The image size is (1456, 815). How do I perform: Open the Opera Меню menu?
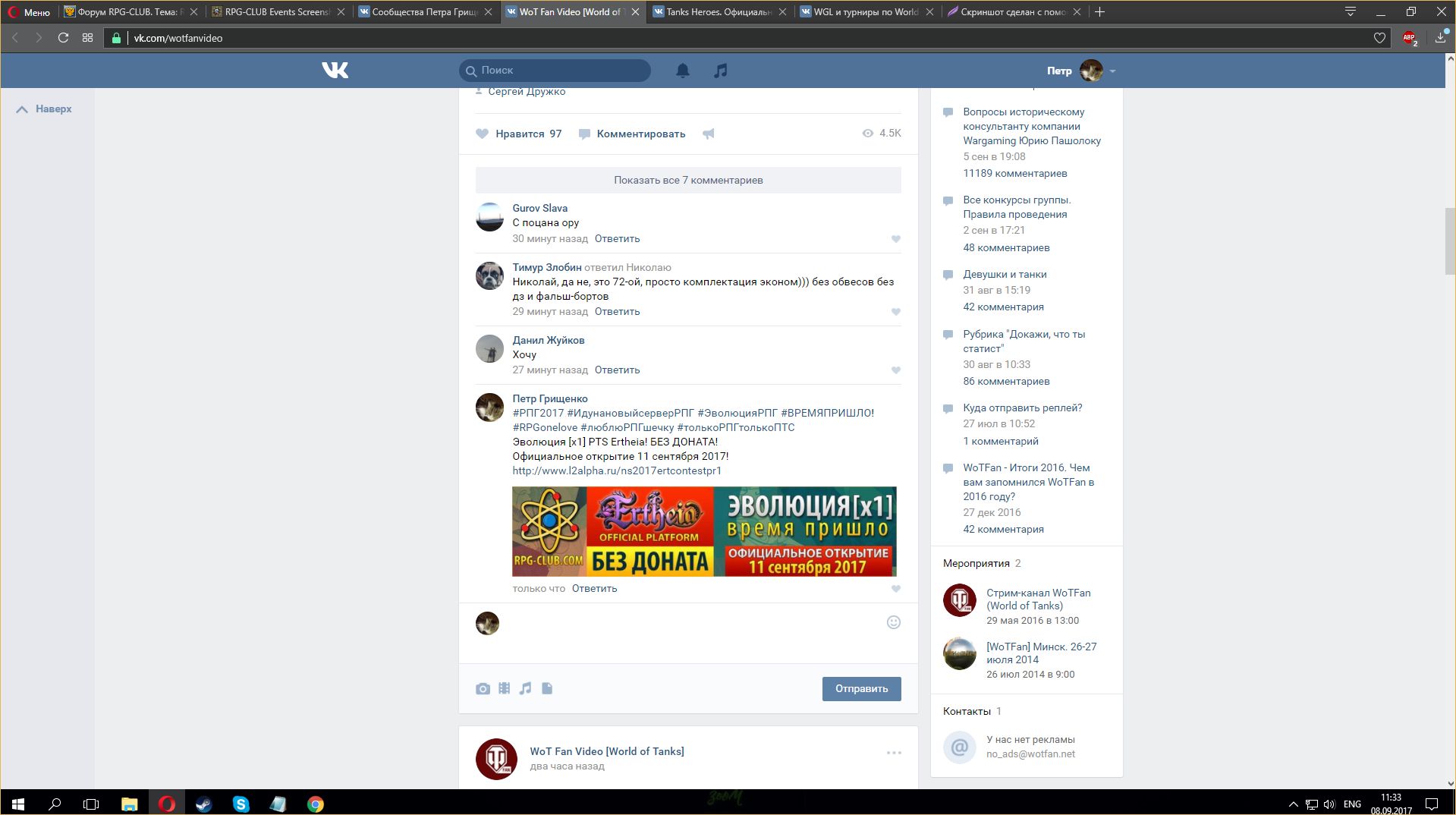[29, 12]
